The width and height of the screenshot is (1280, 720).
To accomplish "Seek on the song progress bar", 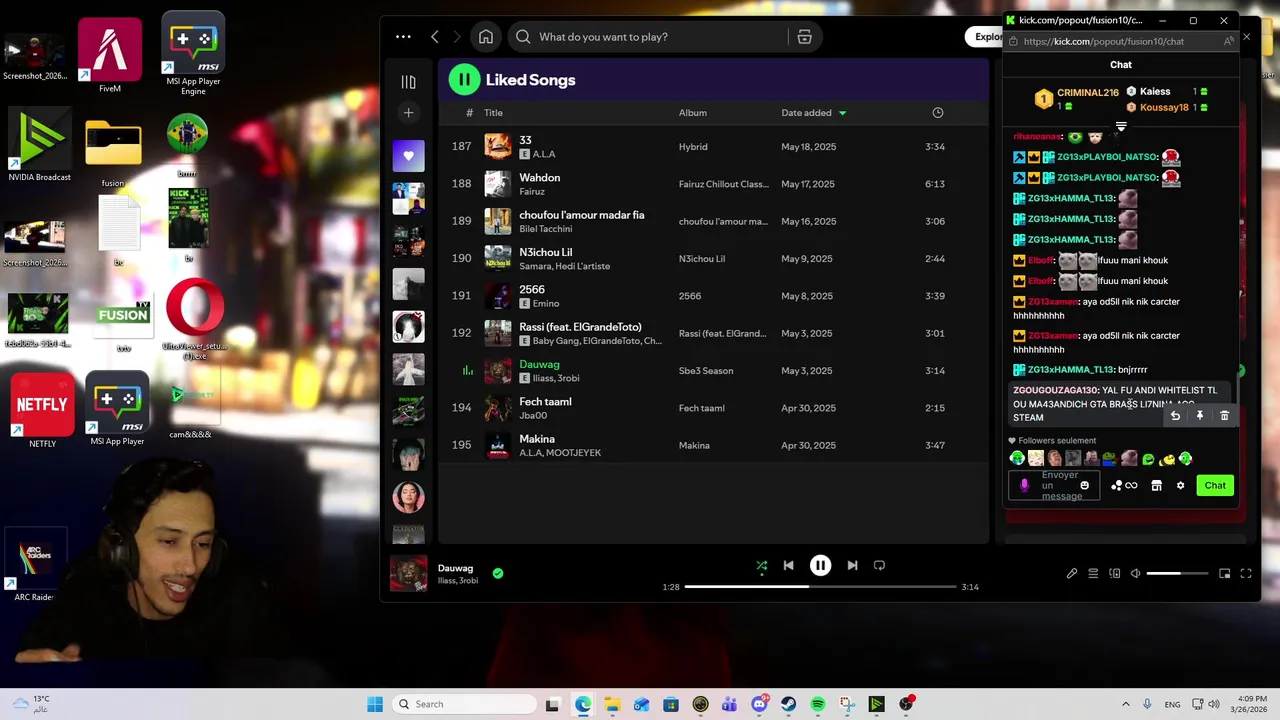I will (x=820, y=587).
